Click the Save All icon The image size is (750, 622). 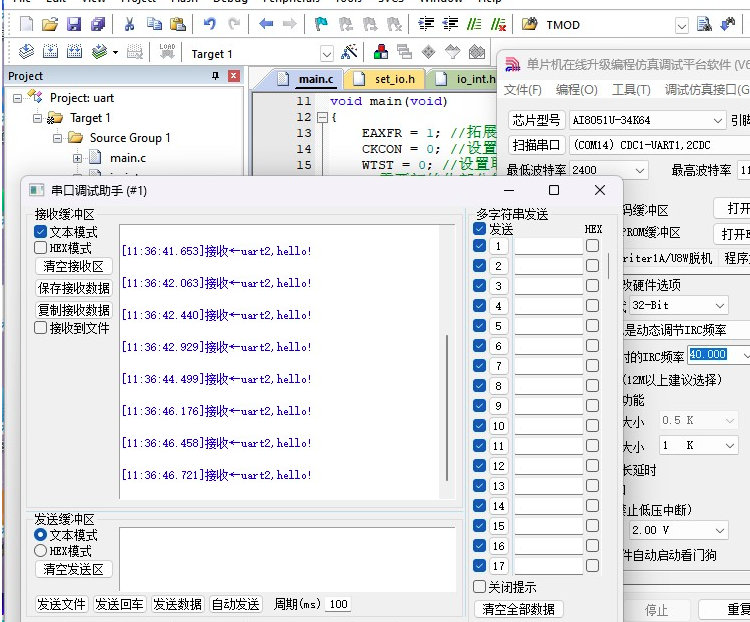(98, 24)
